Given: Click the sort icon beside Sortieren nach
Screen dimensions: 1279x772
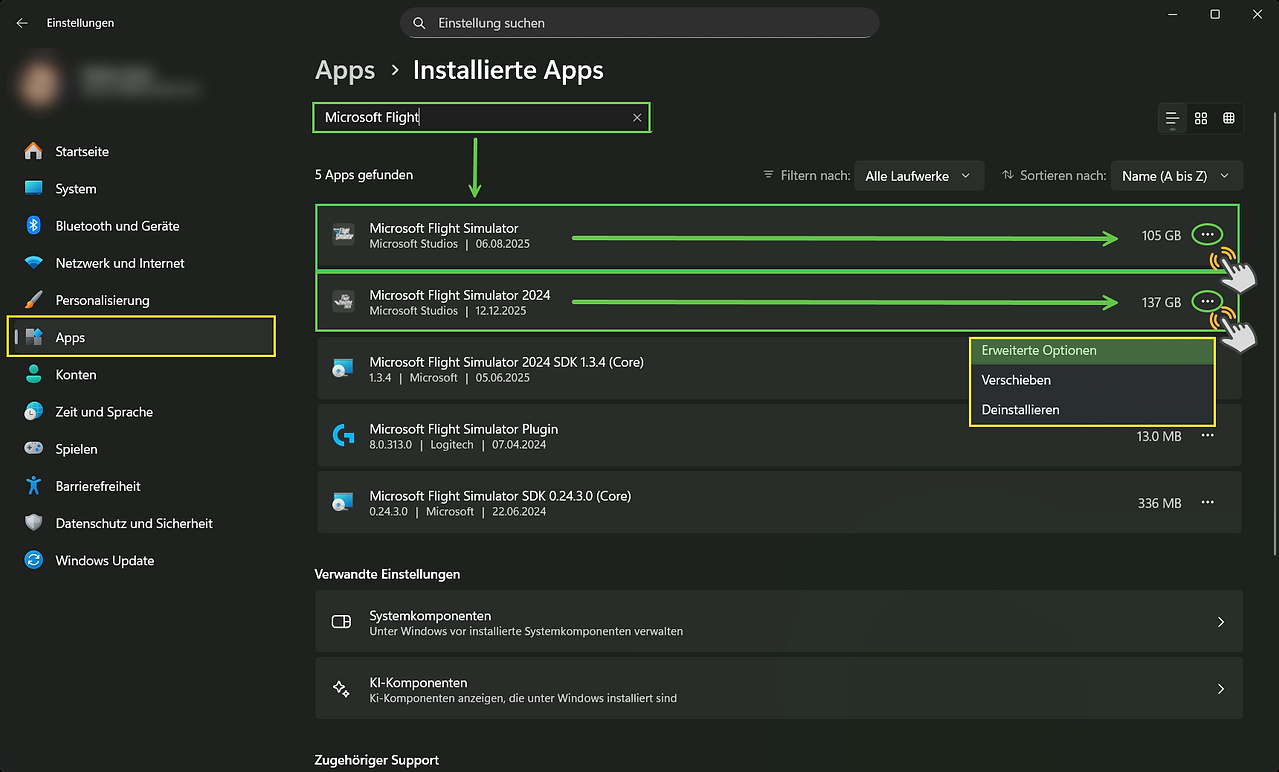Looking at the screenshot, I should click(x=1007, y=174).
